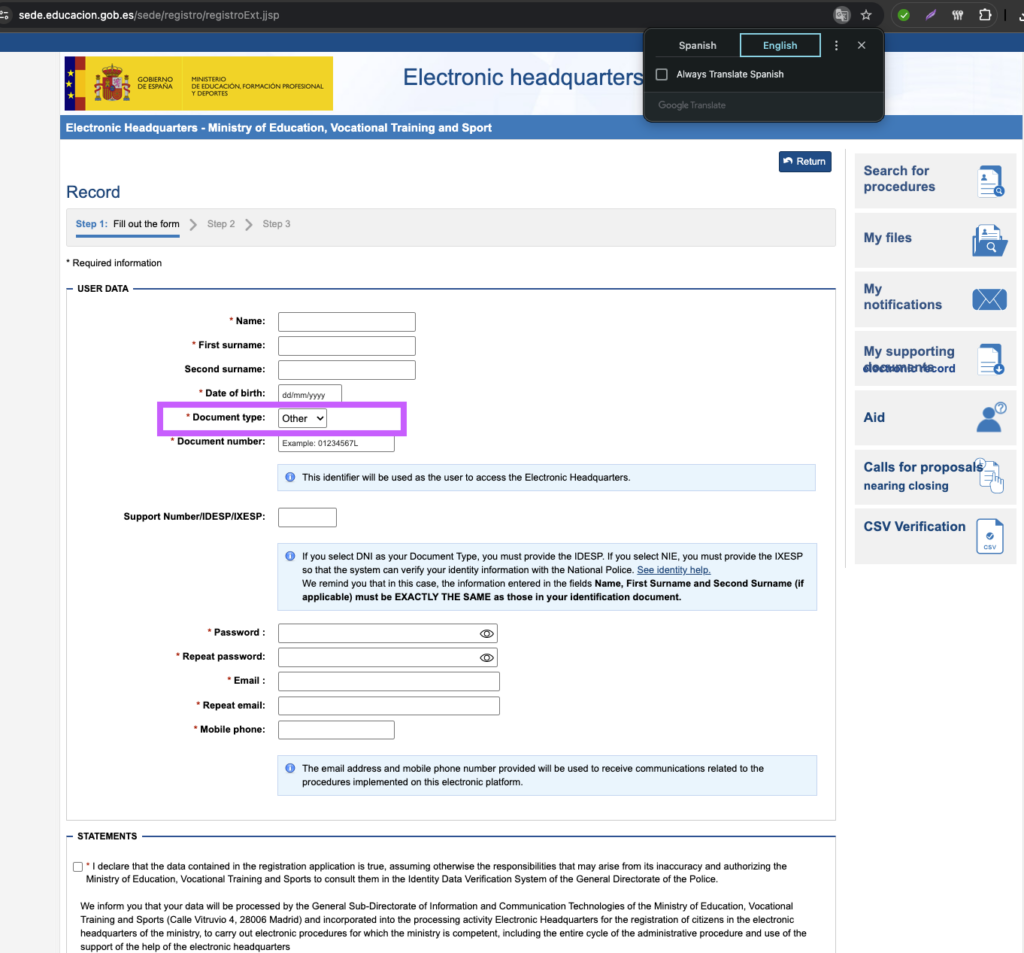Select English tab in translate popup
Viewport: 1024px width, 953px height.
(780, 46)
